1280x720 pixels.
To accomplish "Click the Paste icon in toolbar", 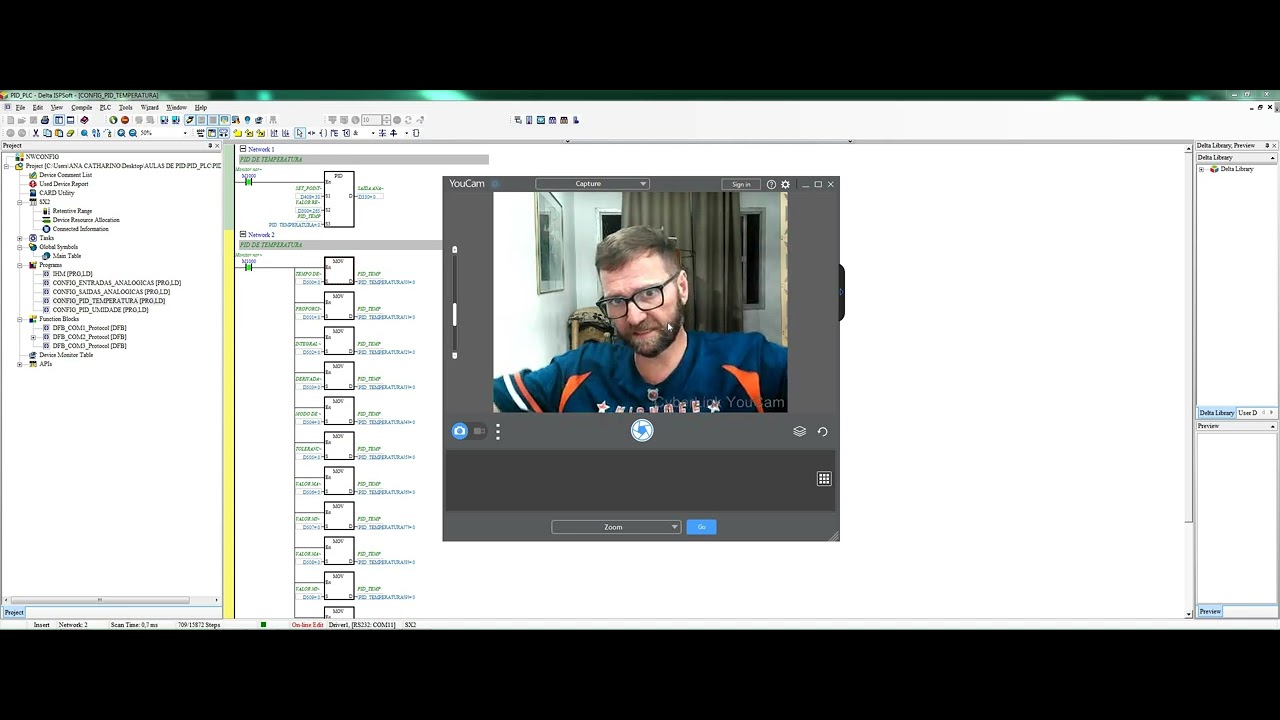I will click(59, 133).
